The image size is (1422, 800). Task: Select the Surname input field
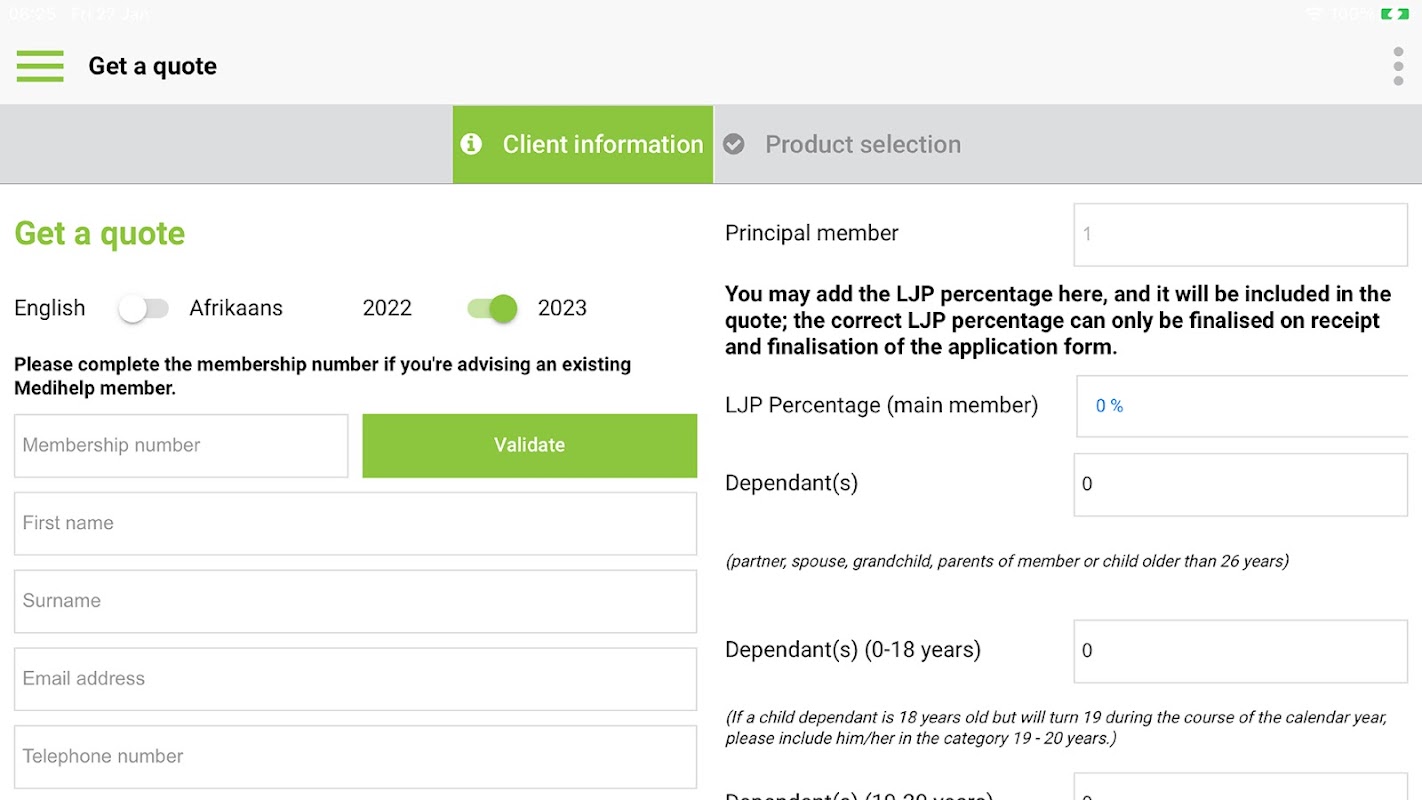(x=355, y=601)
